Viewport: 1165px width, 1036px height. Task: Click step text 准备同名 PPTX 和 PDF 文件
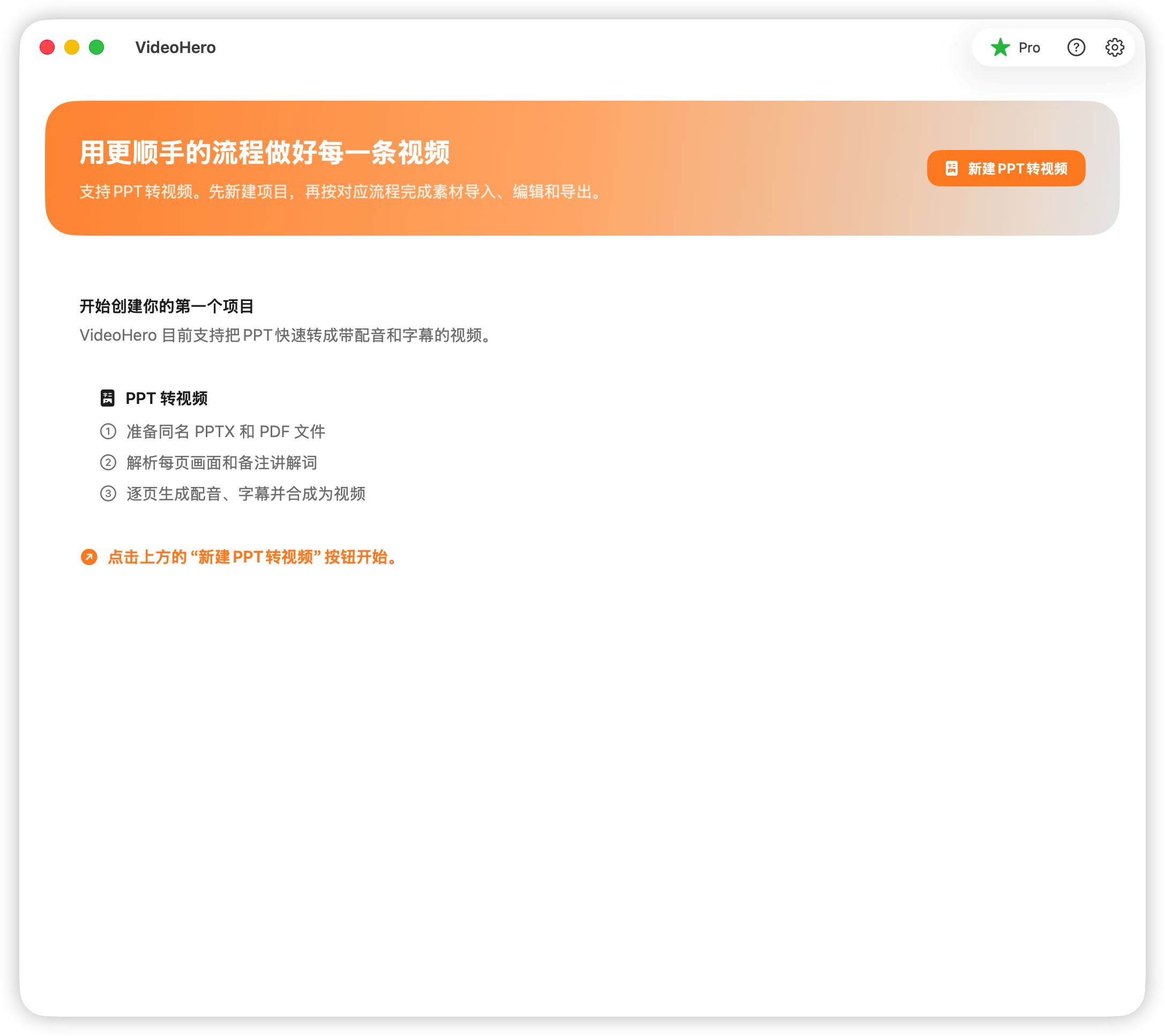[226, 431]
